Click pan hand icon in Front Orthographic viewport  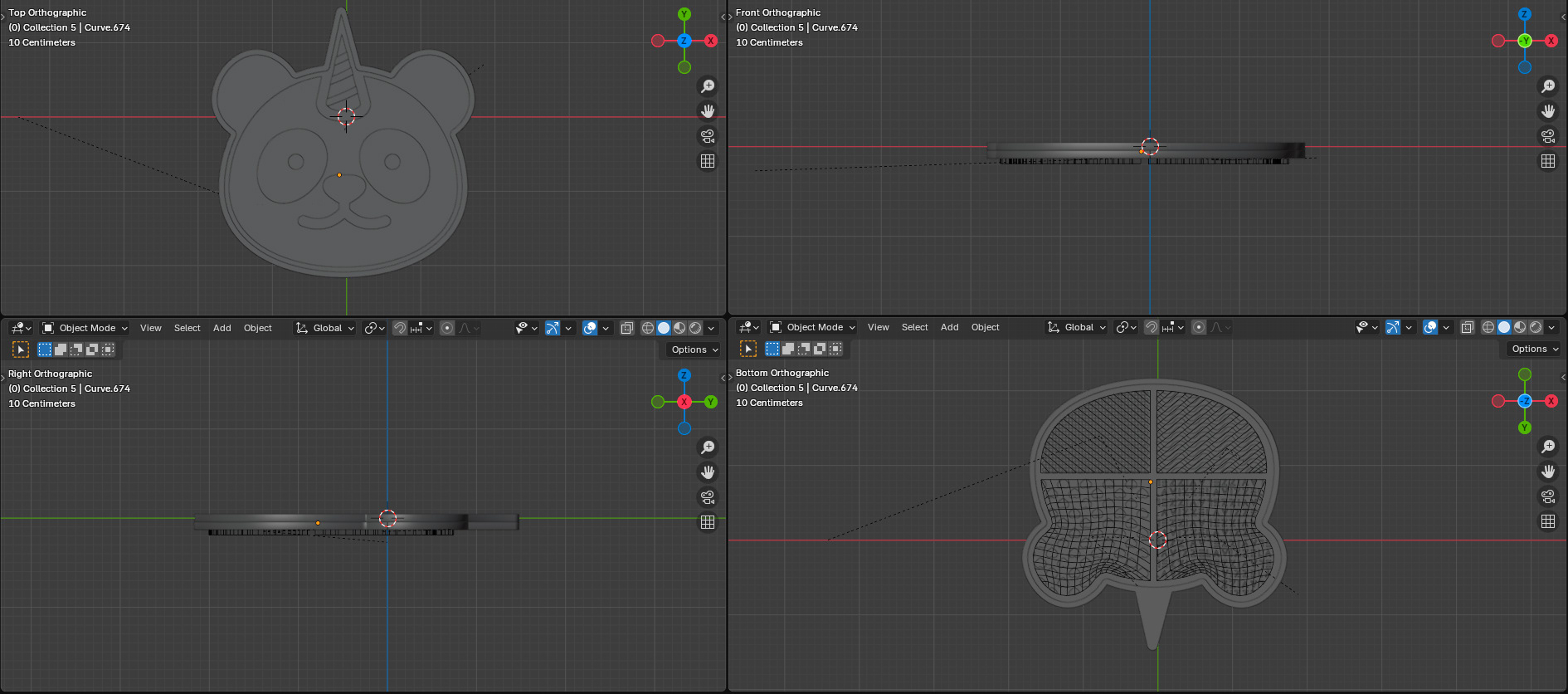(x=1548, y=111)
